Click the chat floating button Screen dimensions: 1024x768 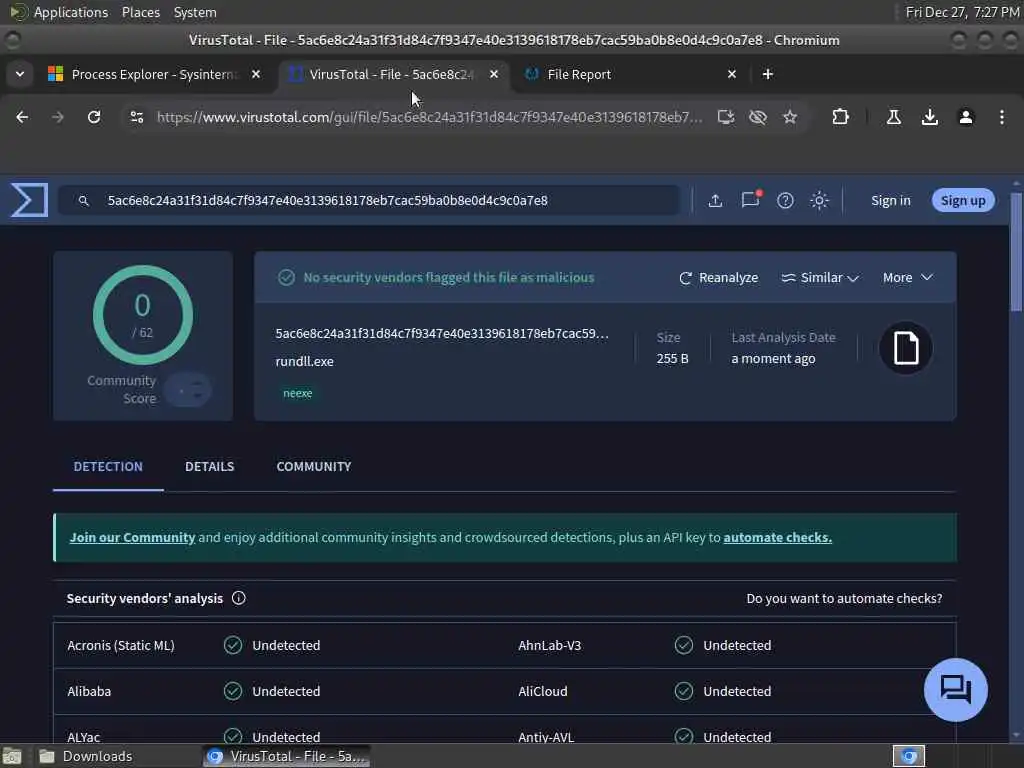pyautogui.click(x=955, y=690)
